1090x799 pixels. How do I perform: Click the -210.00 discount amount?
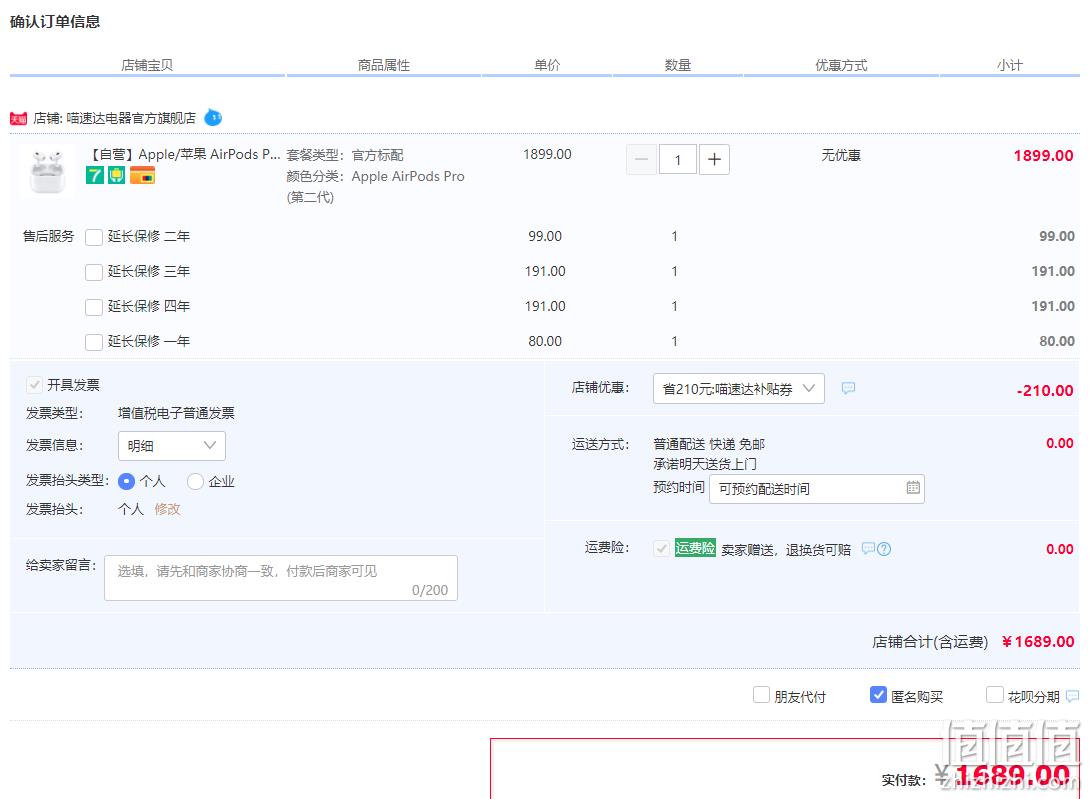click(x=1045, y=391)
